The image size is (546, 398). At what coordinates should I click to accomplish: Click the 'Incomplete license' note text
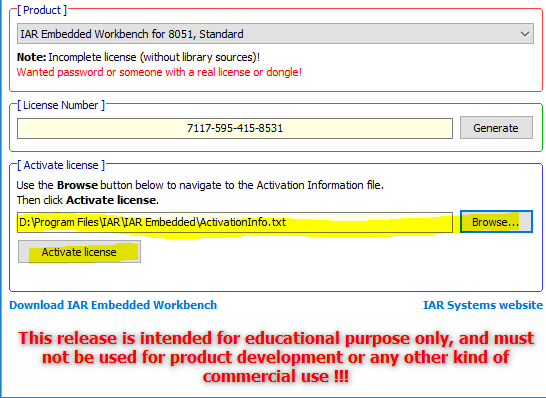click(x=138, y=57)
